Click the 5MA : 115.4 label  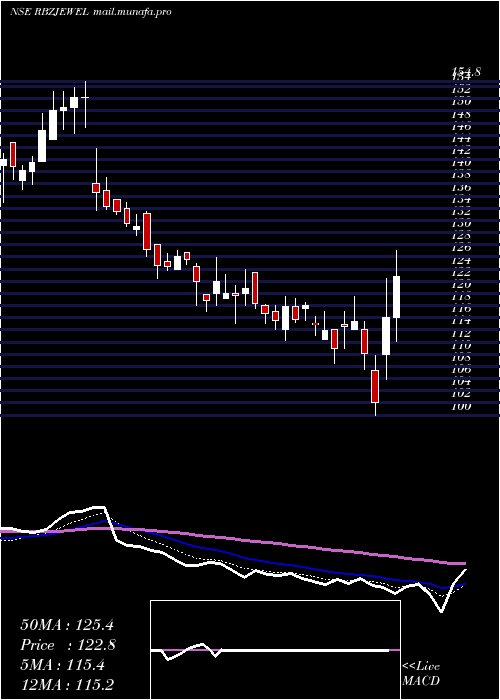click(62, 665)
